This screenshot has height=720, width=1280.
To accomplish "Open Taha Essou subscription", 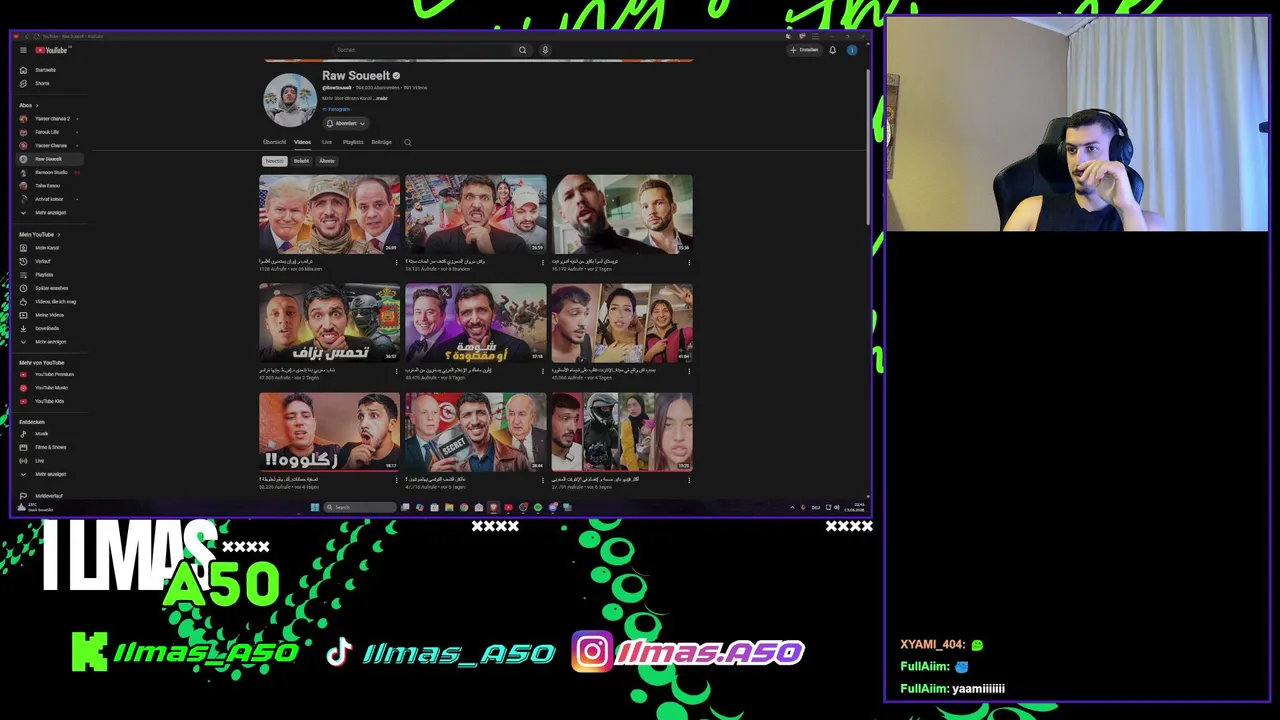I will pos(48,186).
